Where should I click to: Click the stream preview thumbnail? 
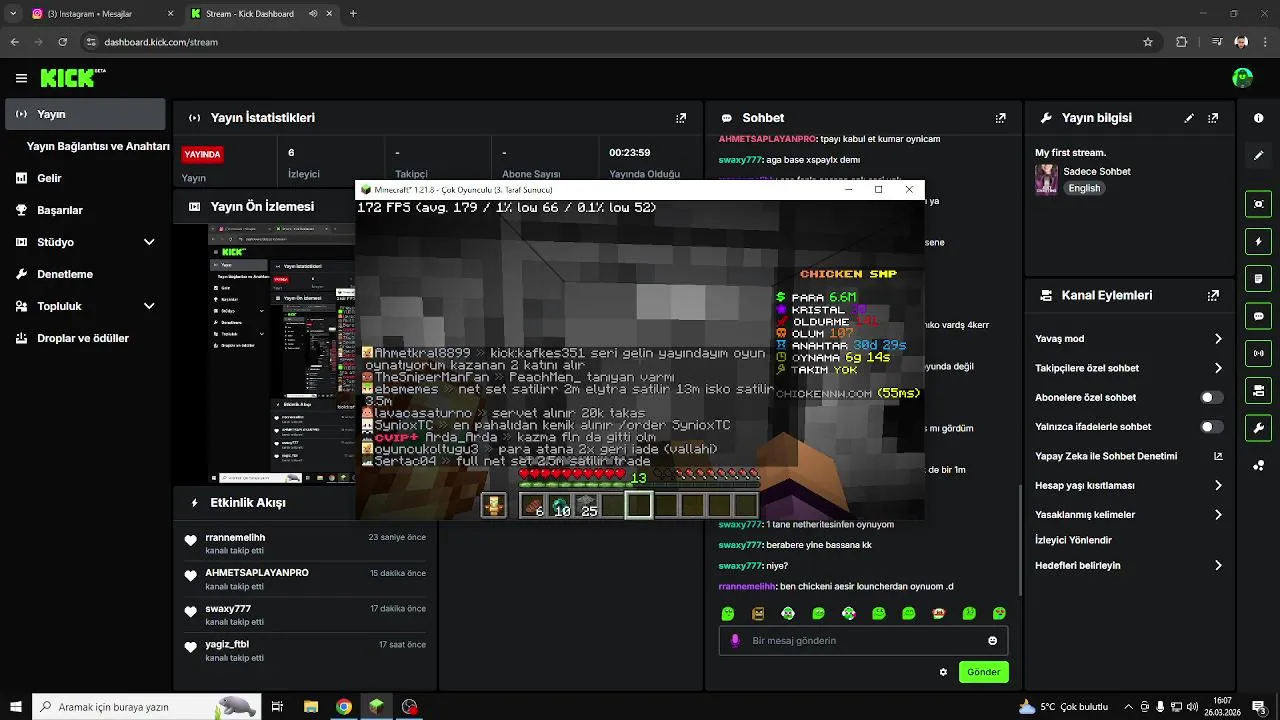282,355
